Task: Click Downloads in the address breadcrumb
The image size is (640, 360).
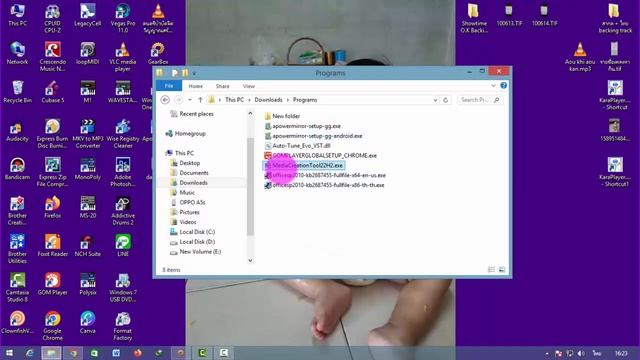Action: [268, 100]
